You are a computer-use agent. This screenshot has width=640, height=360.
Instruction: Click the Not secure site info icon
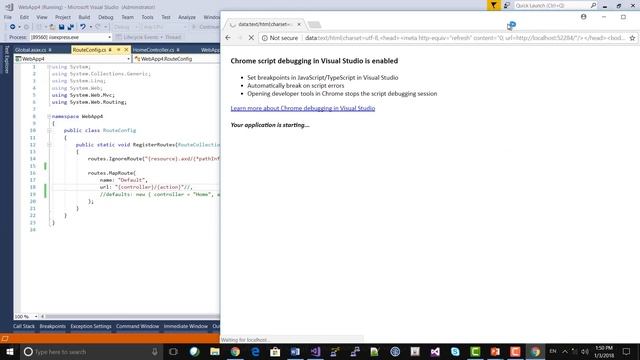pos(264,38)
